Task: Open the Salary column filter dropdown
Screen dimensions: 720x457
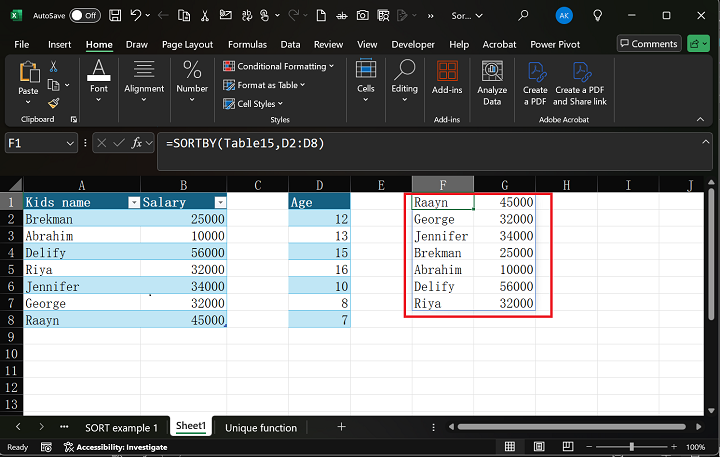Action: [x=220, y=202]
